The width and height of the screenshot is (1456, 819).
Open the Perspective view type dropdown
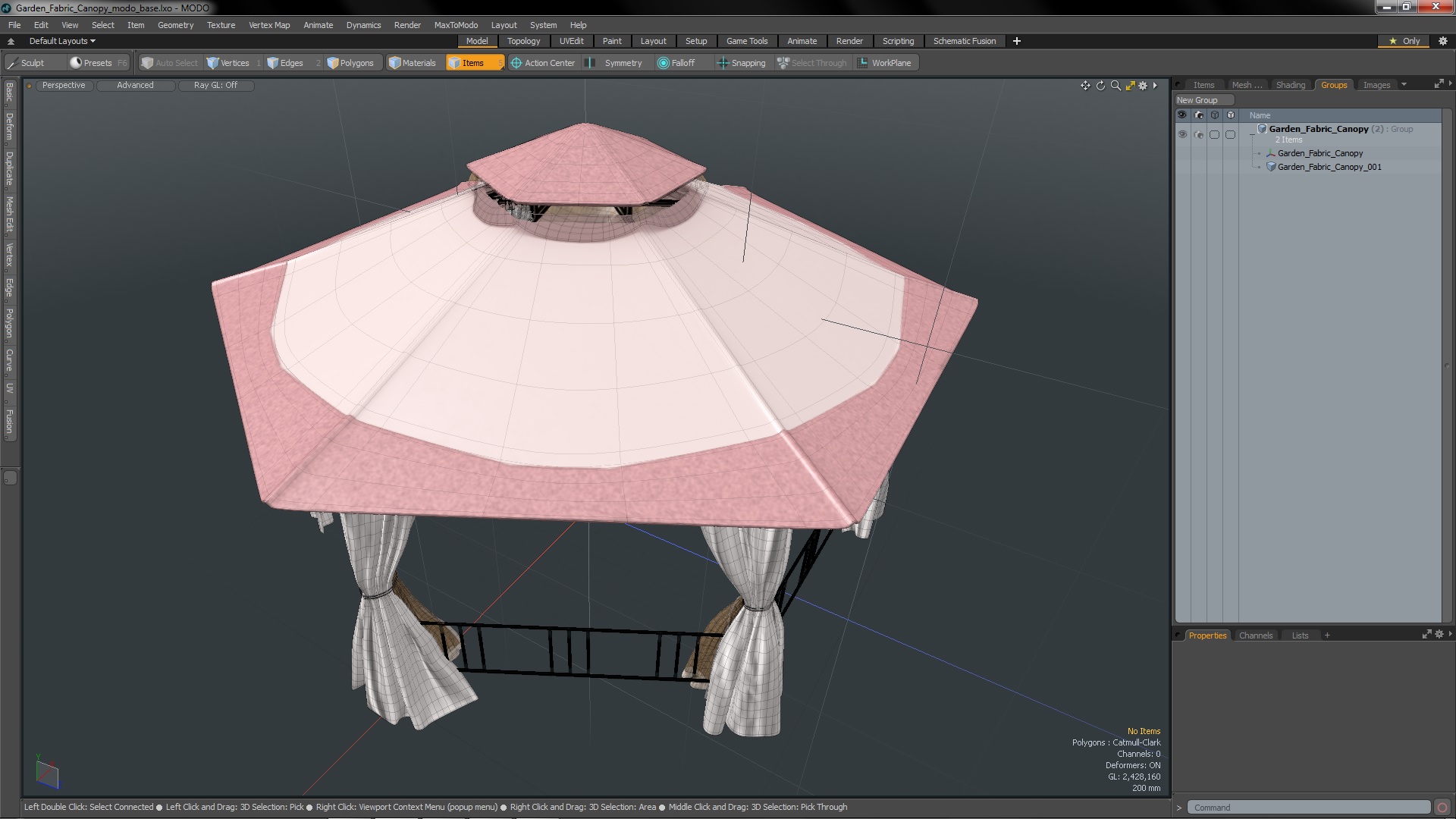64,85
